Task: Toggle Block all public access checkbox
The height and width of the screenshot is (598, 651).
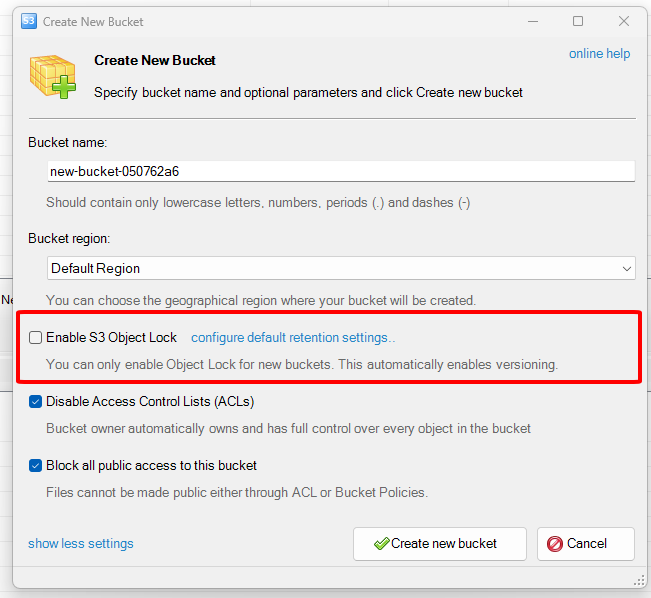Action: pyautogui.click(x=36, y=466)
